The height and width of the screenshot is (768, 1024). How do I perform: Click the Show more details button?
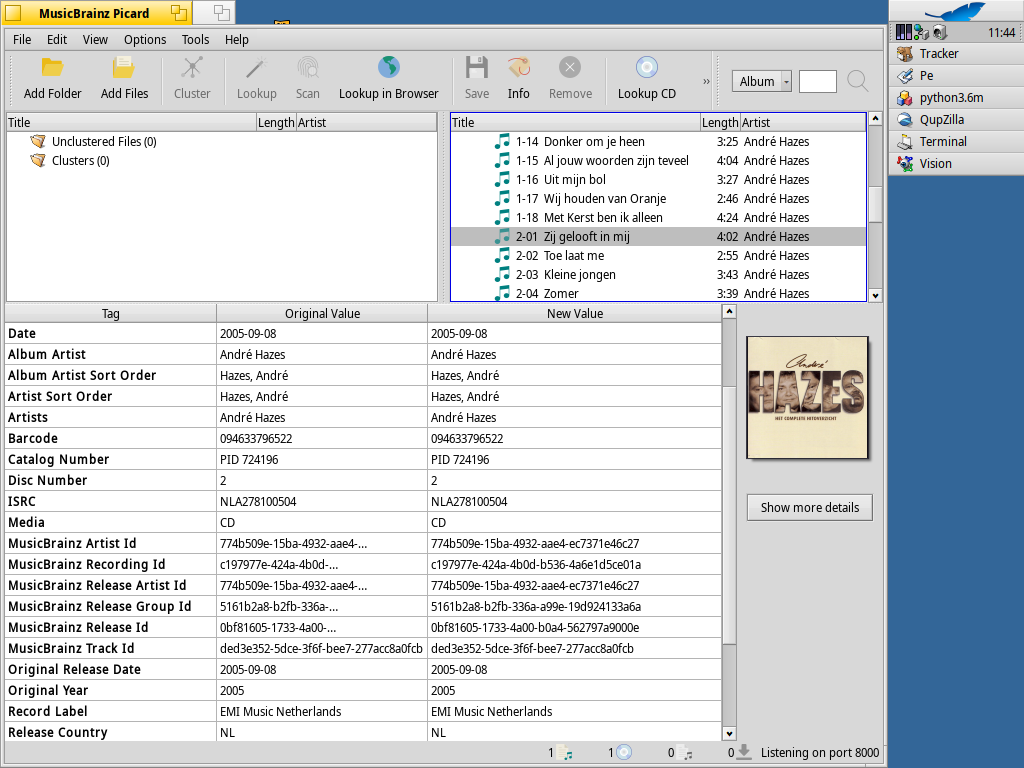810,507
